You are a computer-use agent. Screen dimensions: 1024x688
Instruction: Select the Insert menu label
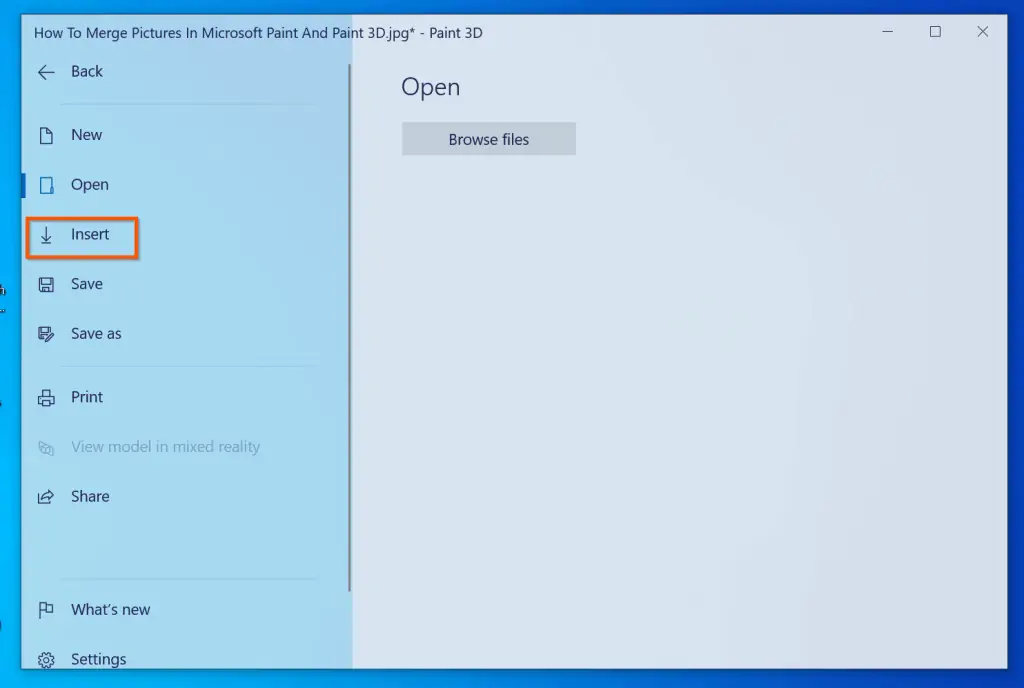point(90,234)
